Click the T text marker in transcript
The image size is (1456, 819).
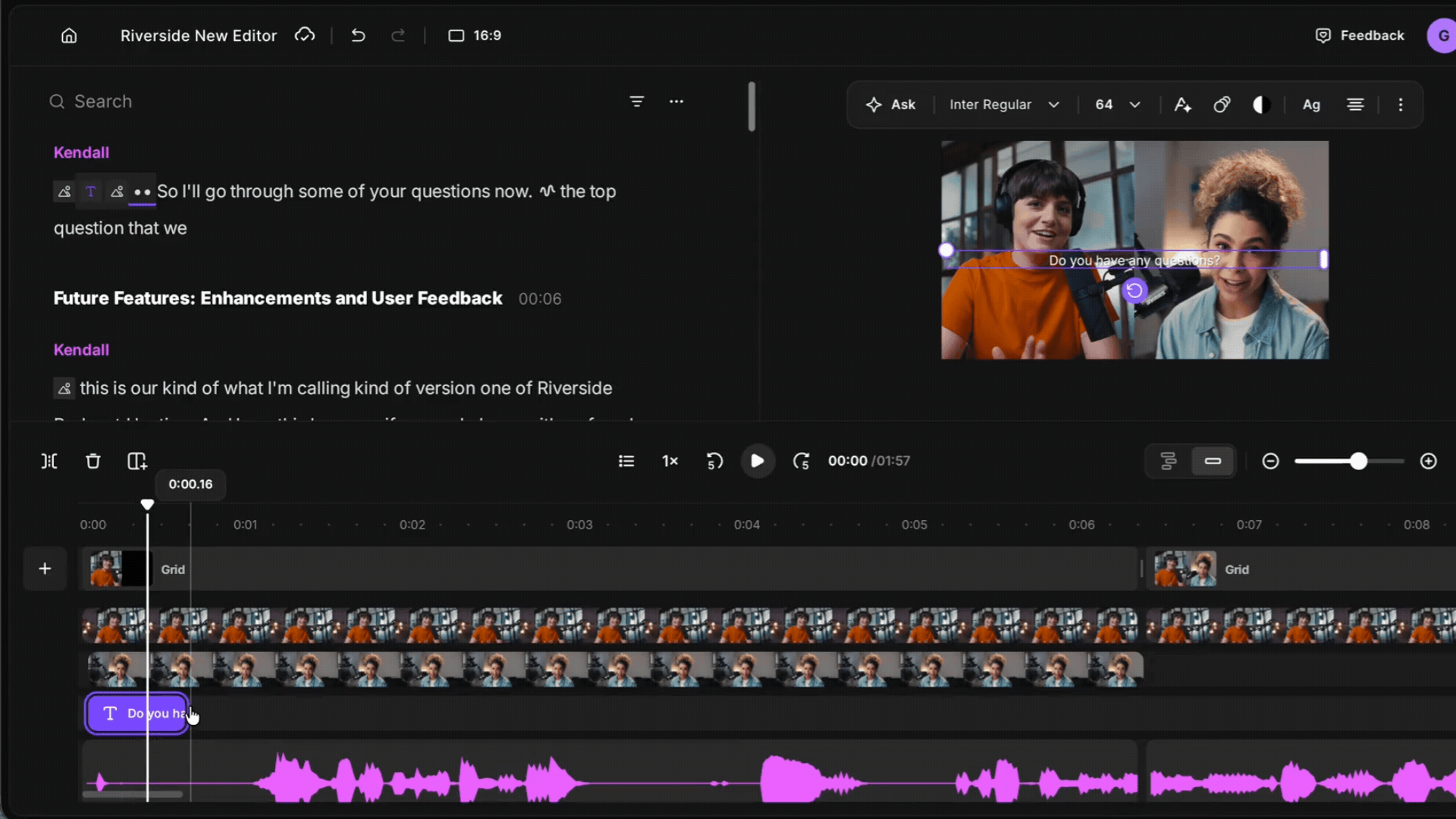pyautogui.click(x=91, y=192)
